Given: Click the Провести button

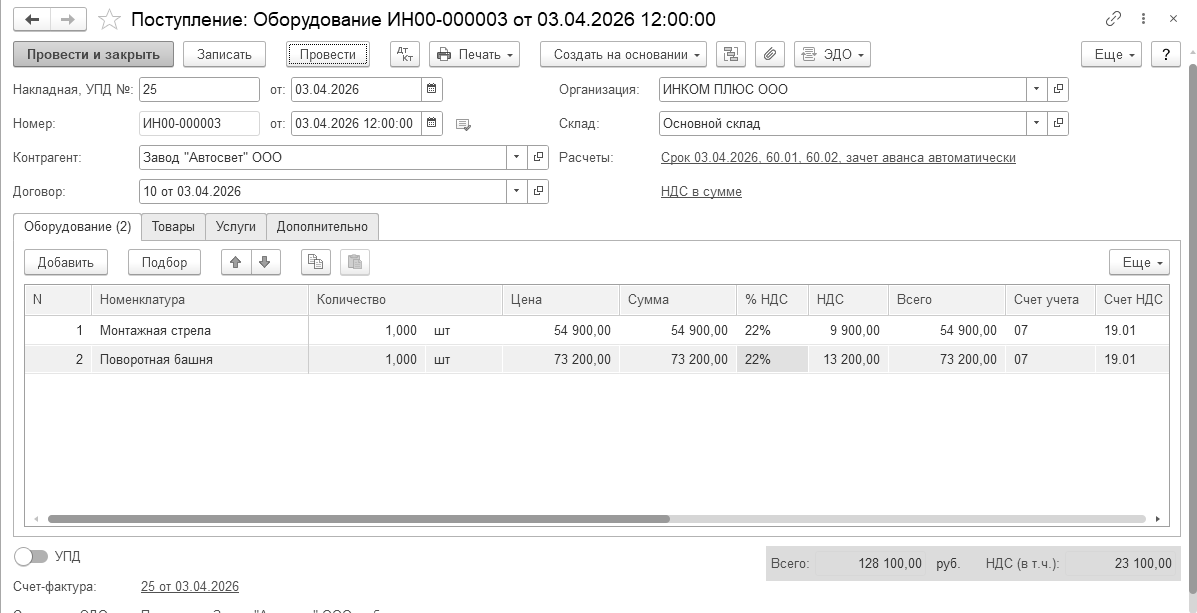Looking at the screenshot, I should click(327, 54).
